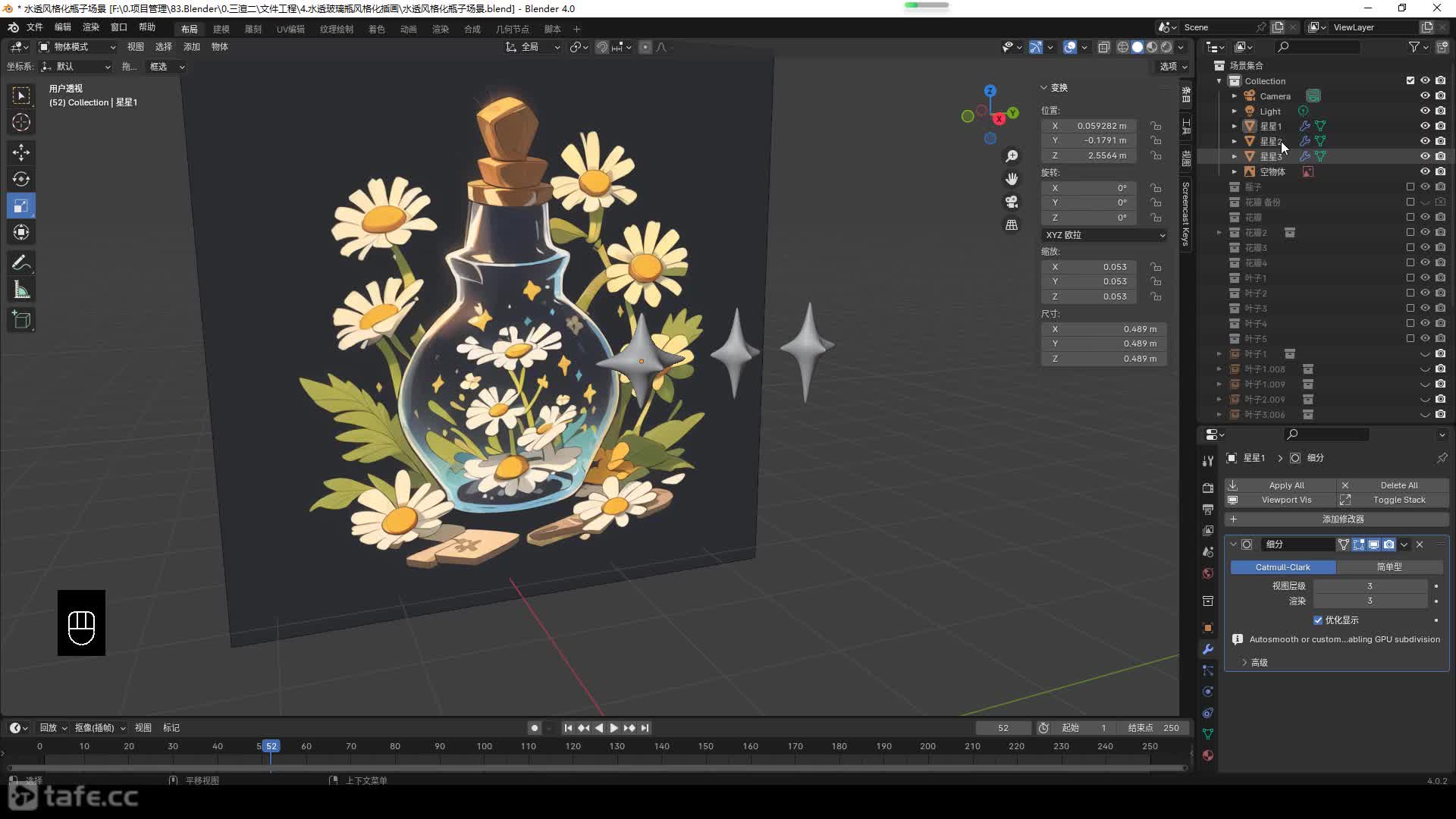The image size is (1456, 819).
Task: Jump to timeline start playback button
Action: pyautogui.click(x=568, y=728)
